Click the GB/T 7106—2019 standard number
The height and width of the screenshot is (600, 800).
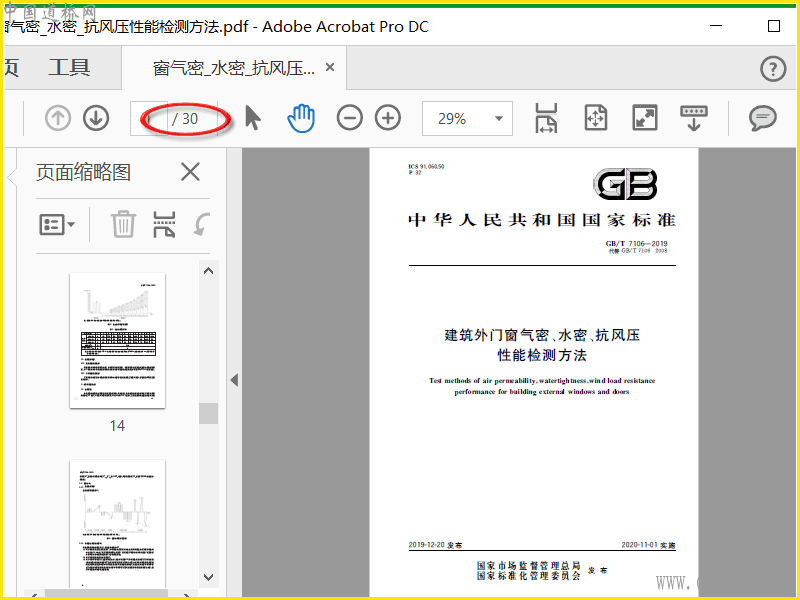click(x=636, y=243)
